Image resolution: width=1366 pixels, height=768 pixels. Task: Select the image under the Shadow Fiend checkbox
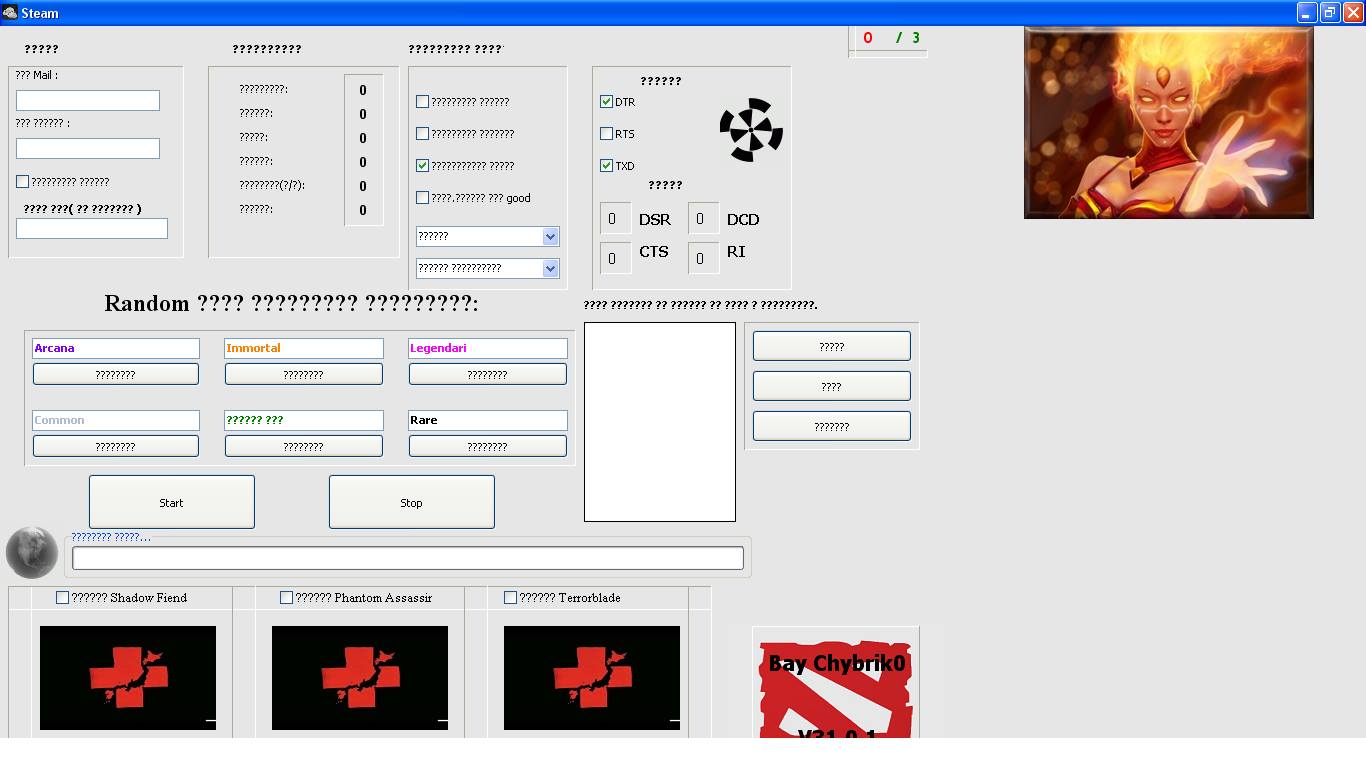tap(128, 678)
